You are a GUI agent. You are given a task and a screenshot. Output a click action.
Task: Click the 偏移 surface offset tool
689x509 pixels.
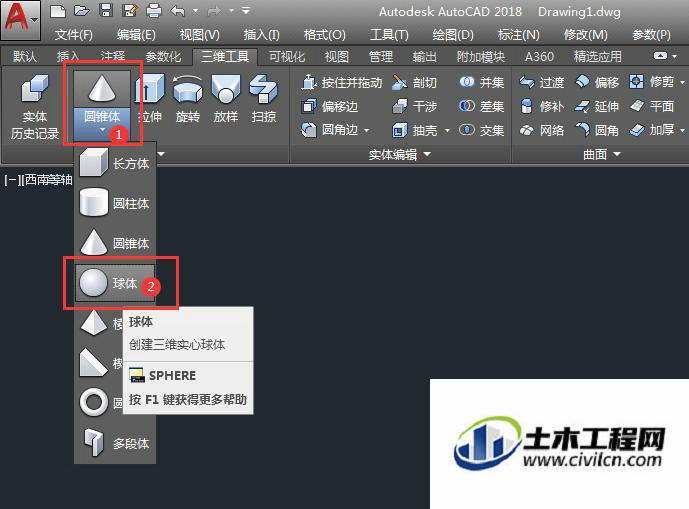(x=597, y=83)
